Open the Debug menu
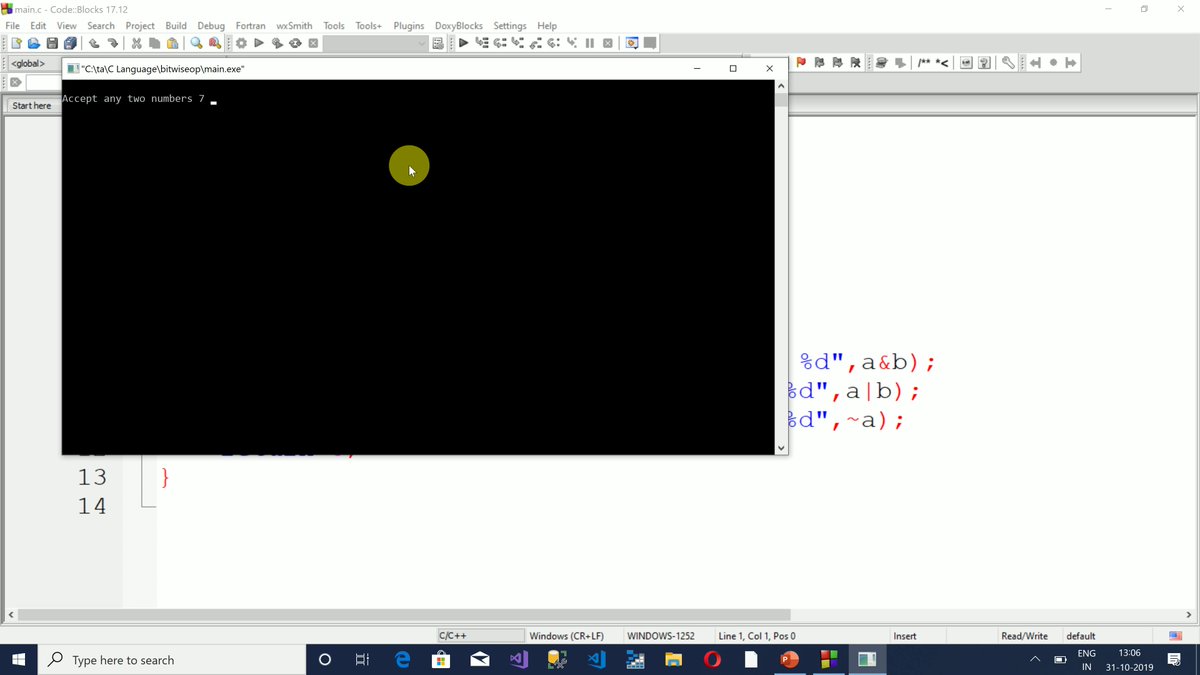Screen dimensions: 1200x675 click(211, 25)
